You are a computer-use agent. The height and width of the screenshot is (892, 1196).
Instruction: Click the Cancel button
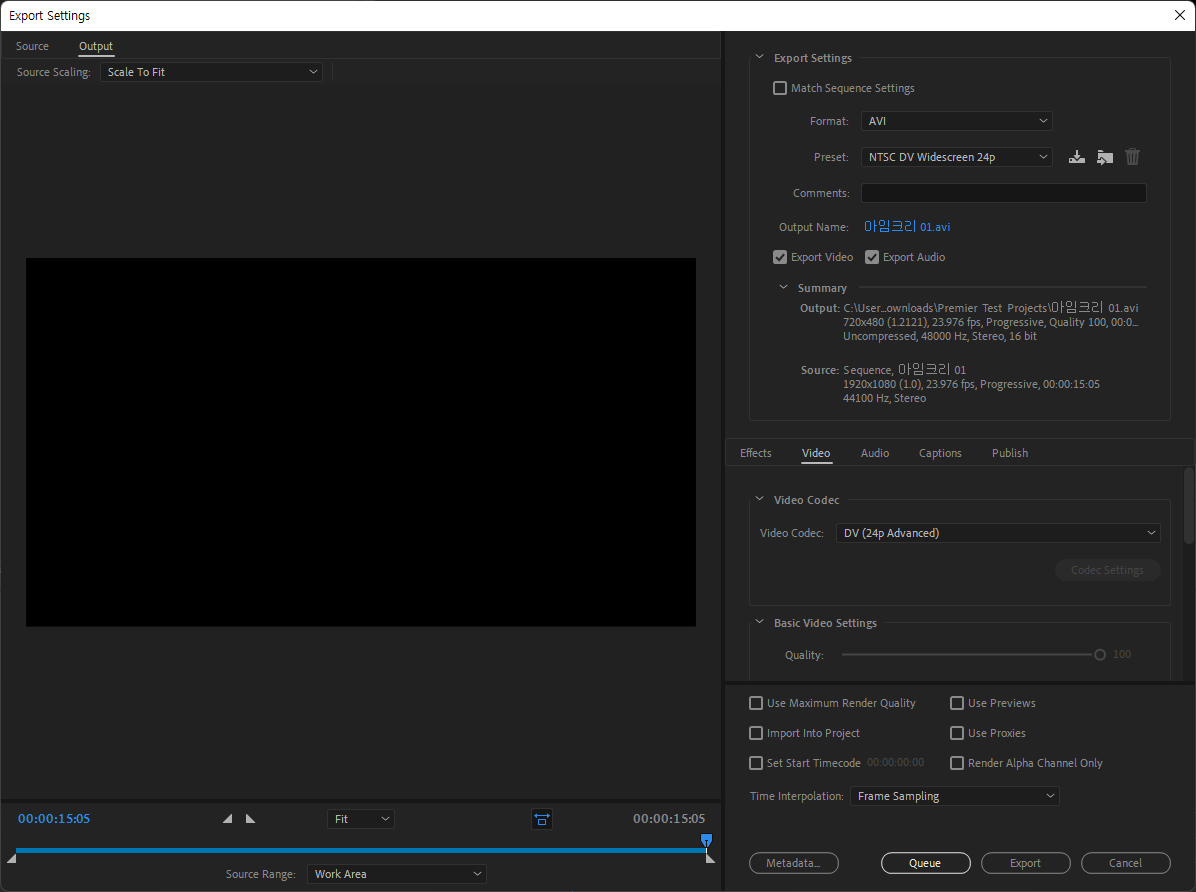pyautogui.click(x=1125, y=863)
